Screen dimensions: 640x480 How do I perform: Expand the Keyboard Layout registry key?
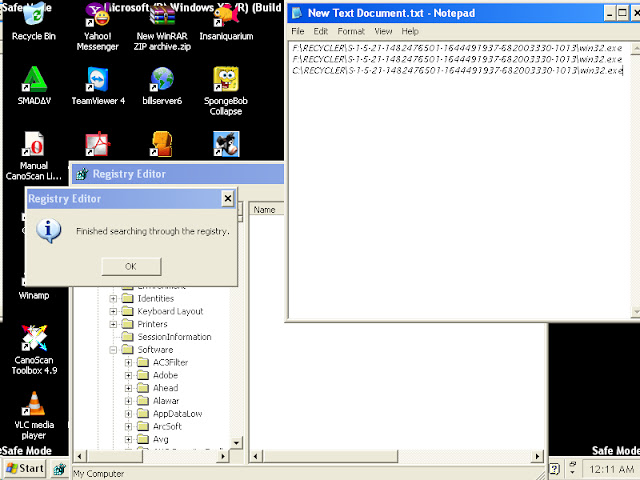pos(113,311)
